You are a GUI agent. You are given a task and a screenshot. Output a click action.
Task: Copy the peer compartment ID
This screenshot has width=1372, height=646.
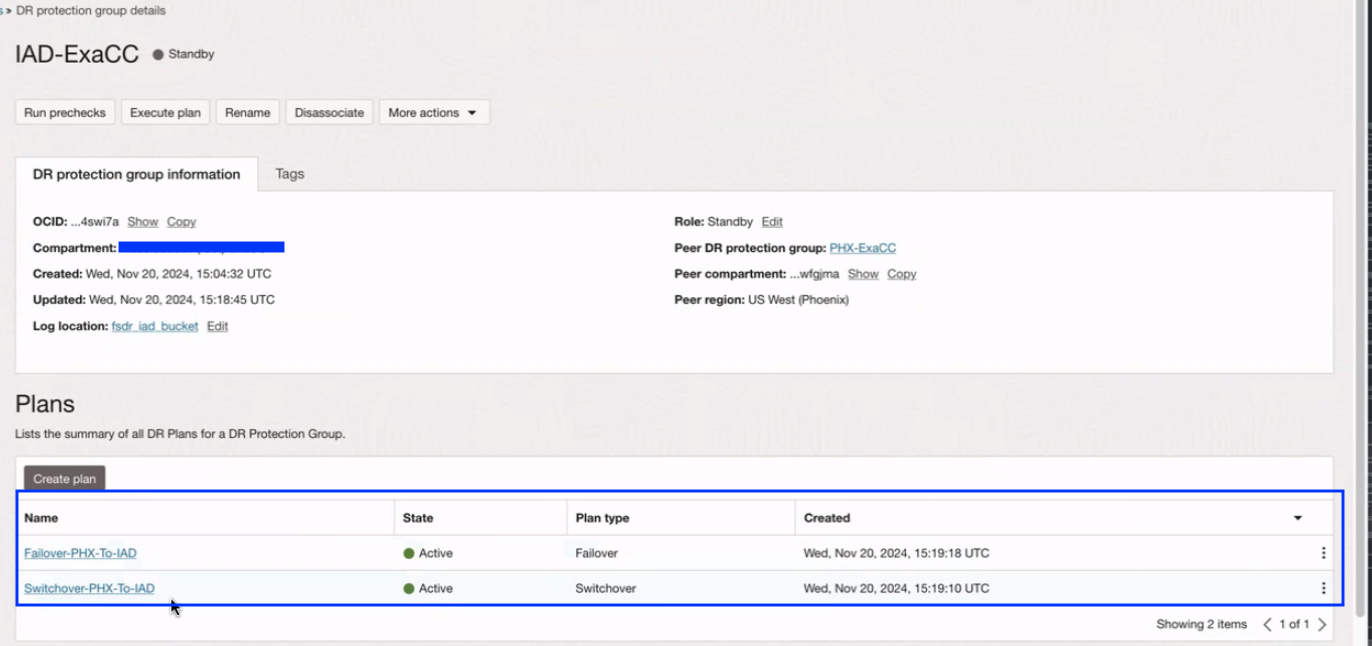pyautogui.click(x=901, y=274)
